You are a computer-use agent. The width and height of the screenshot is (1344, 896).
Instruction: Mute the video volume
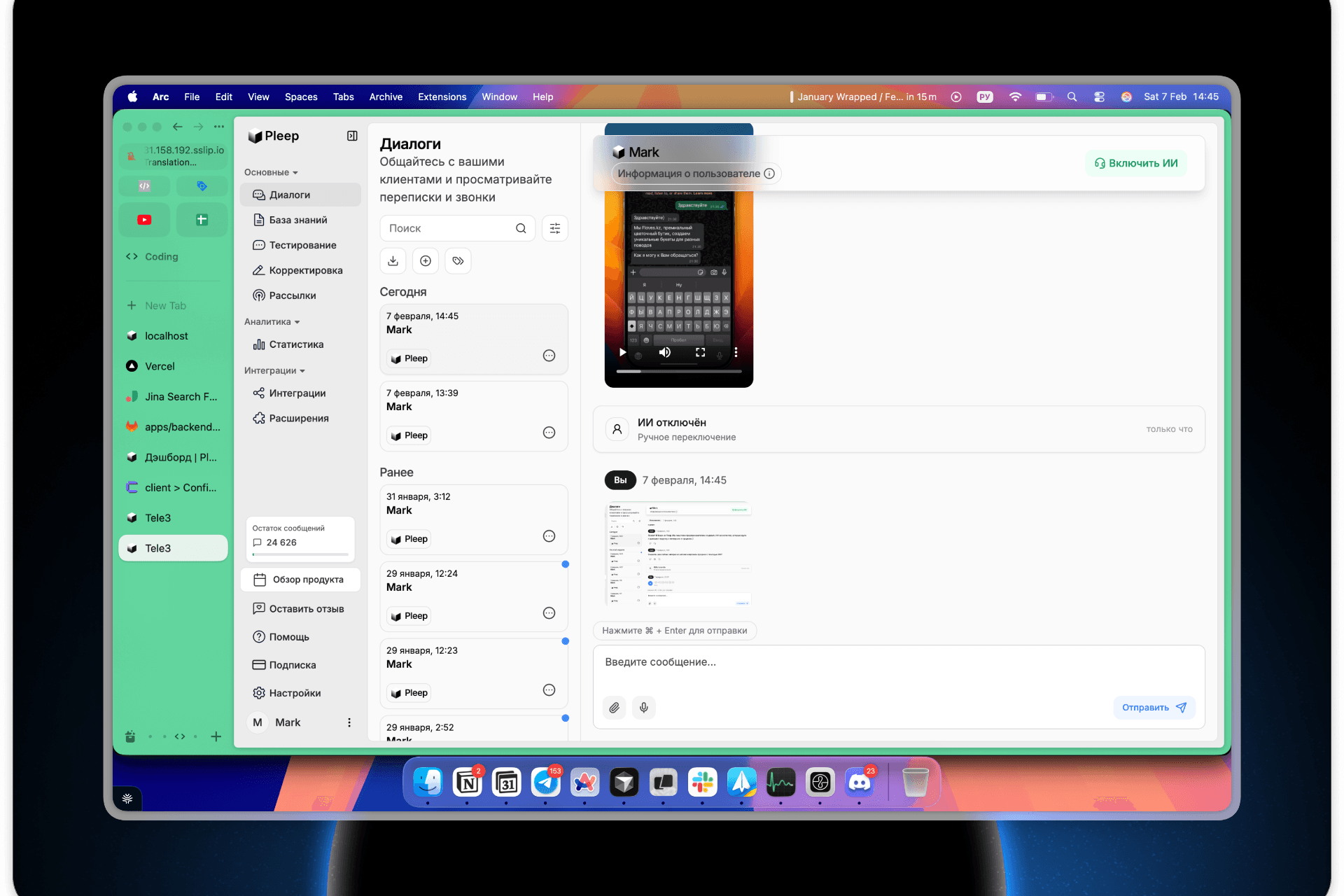point(664,352)
